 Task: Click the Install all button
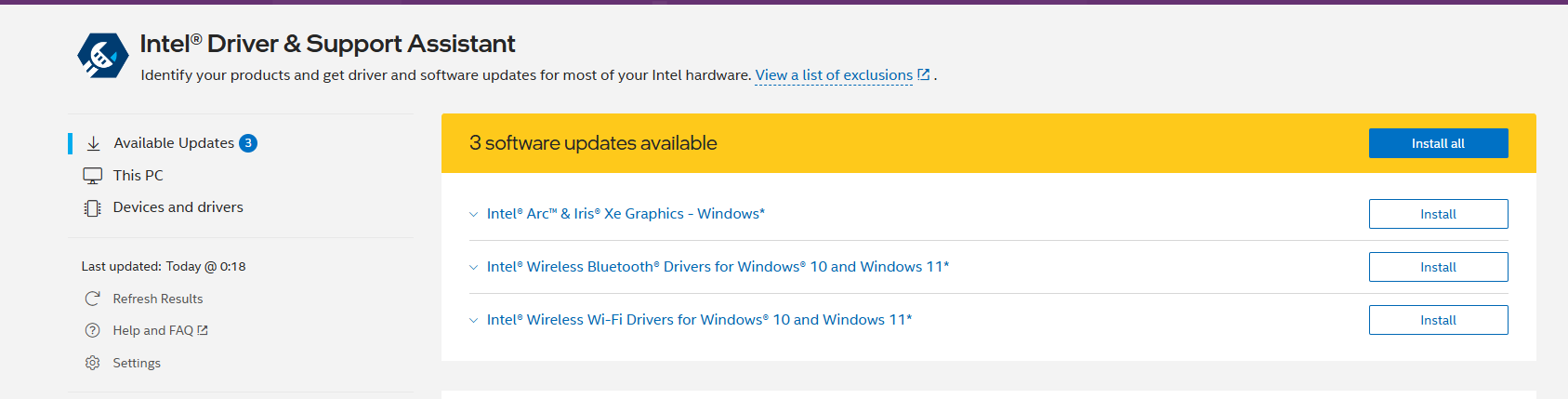1438,143
